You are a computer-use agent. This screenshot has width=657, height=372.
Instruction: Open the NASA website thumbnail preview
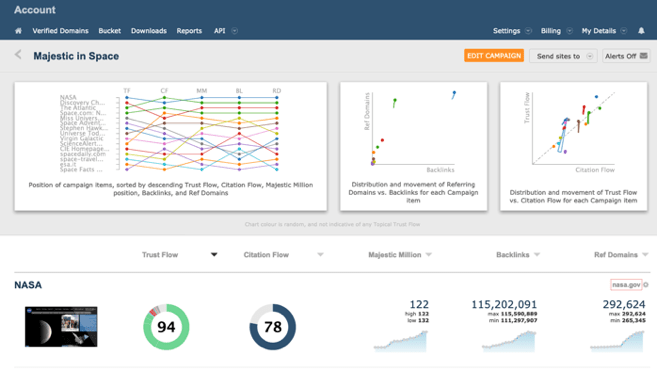(x=61, y=327)
